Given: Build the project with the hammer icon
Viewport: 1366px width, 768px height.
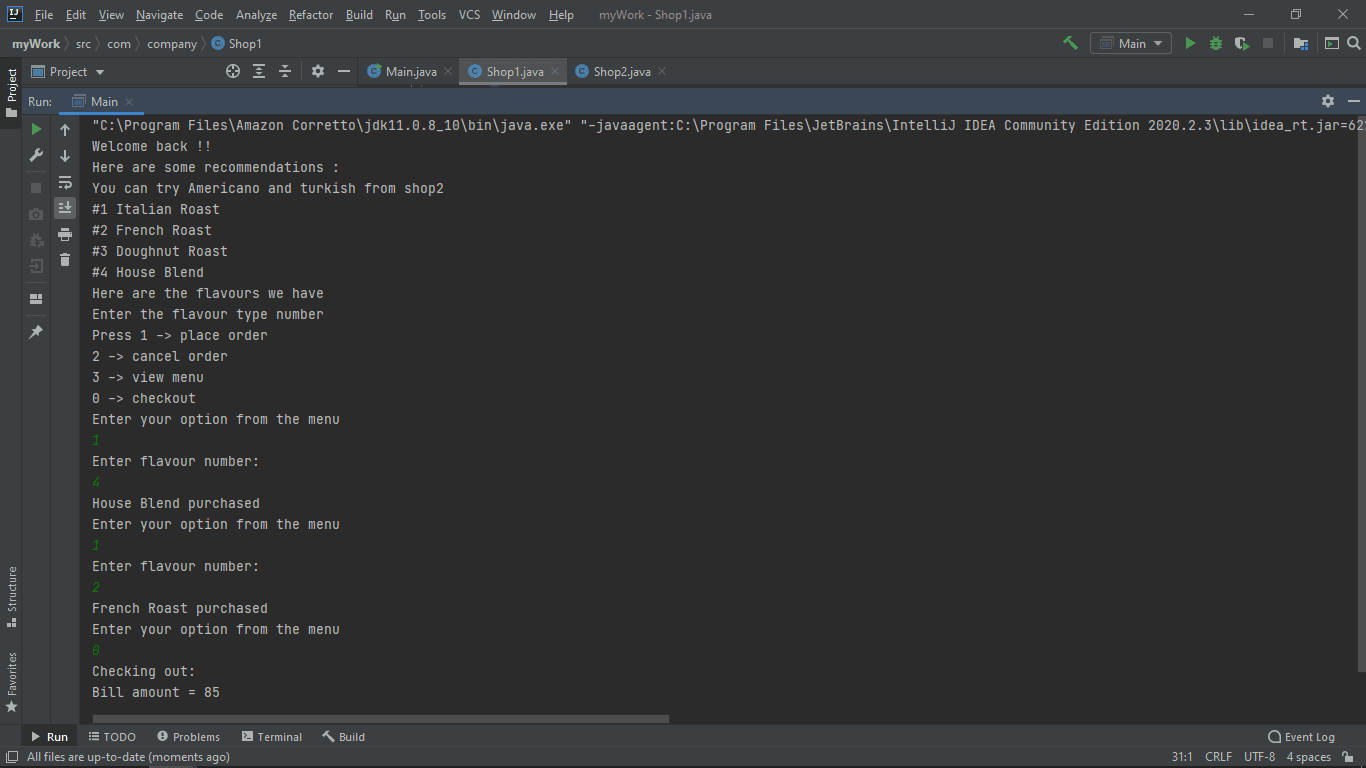Looking at the screenshot, I should tap(1070, 43).
